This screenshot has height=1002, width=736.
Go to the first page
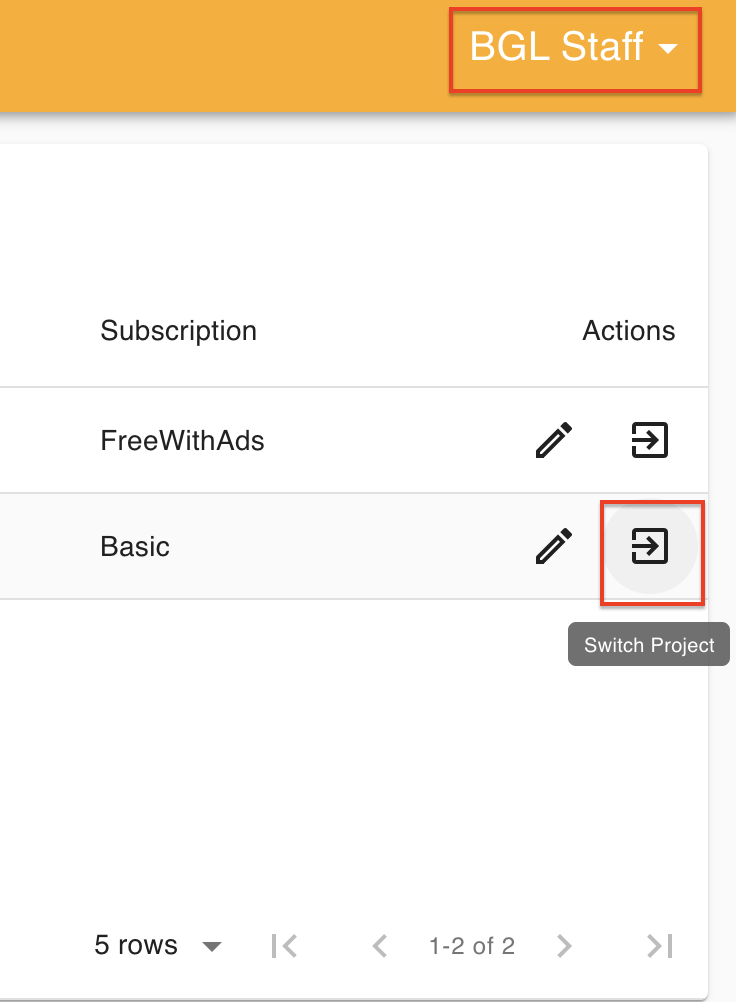284,945
